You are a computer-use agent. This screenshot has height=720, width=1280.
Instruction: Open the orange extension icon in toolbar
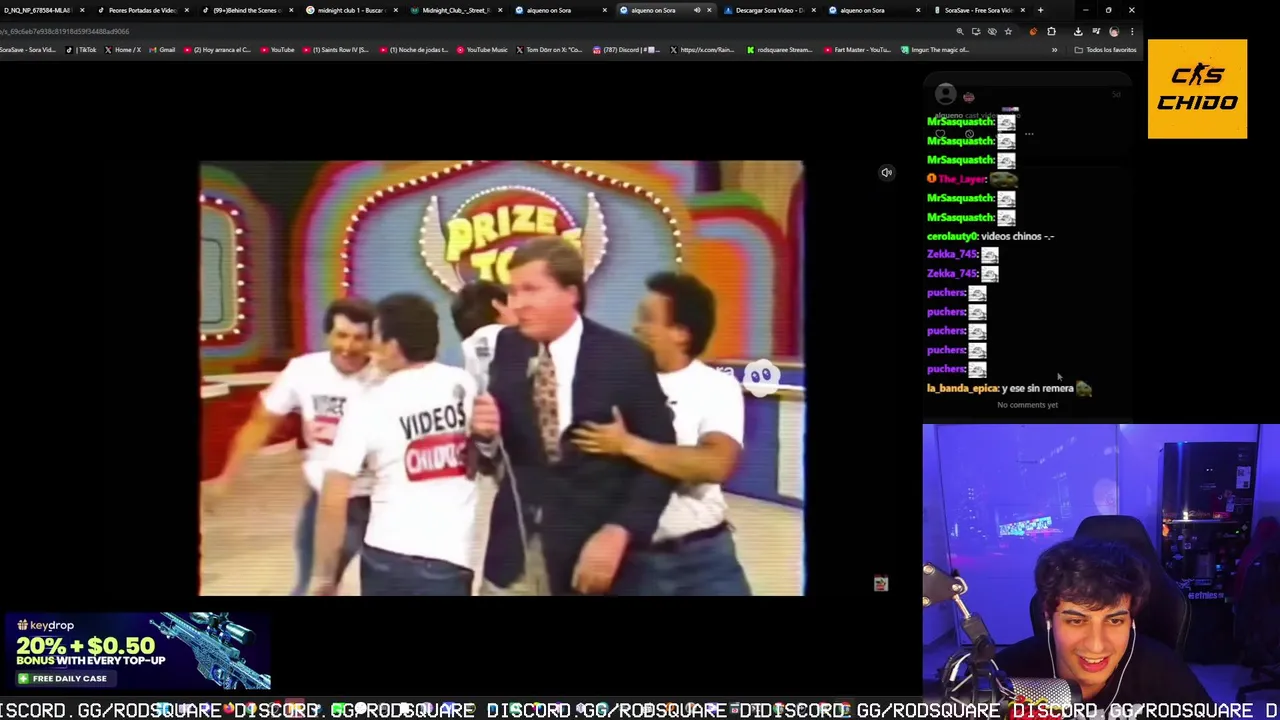(1033, 31)
